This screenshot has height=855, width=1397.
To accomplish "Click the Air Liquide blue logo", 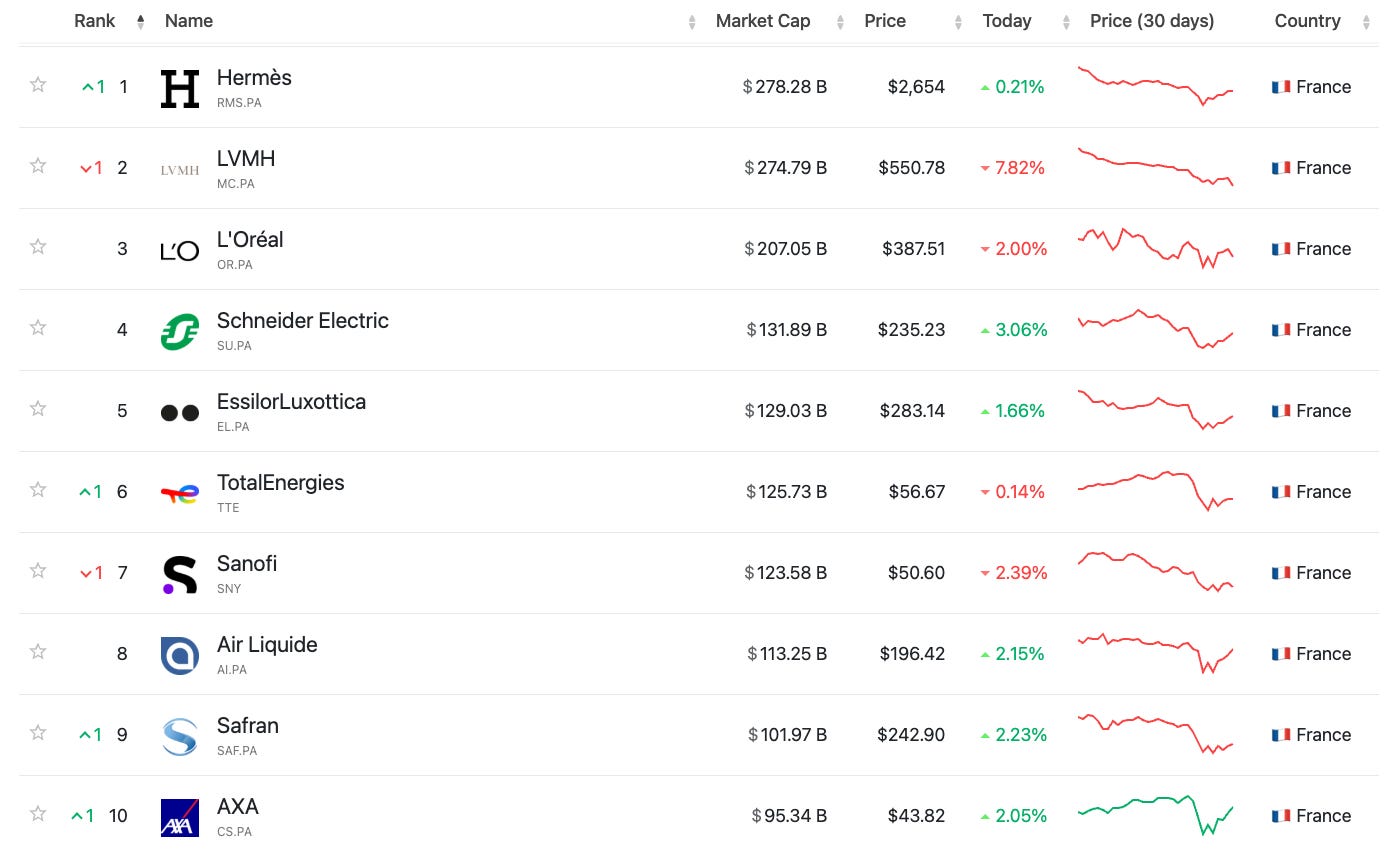I will (180, 656).
